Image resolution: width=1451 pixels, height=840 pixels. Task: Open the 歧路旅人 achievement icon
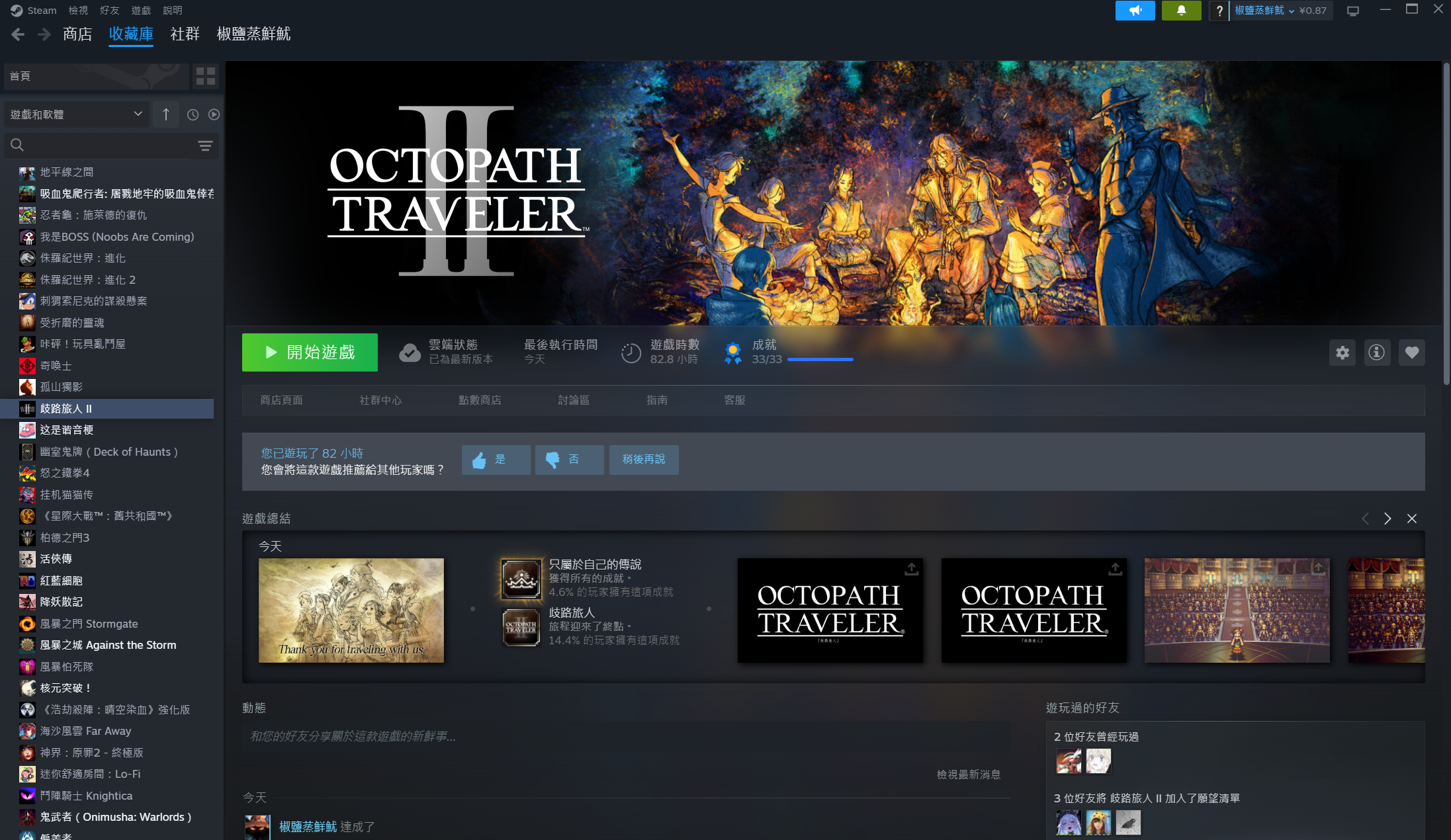(x=521, y=627)
